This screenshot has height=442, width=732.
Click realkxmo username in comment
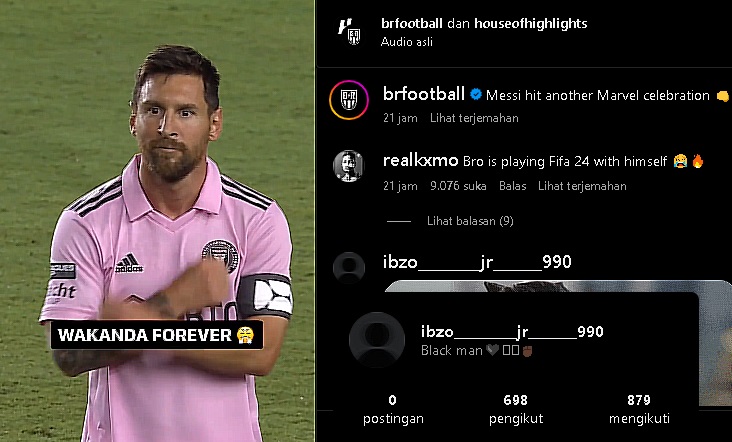click(x=420, y=161)
